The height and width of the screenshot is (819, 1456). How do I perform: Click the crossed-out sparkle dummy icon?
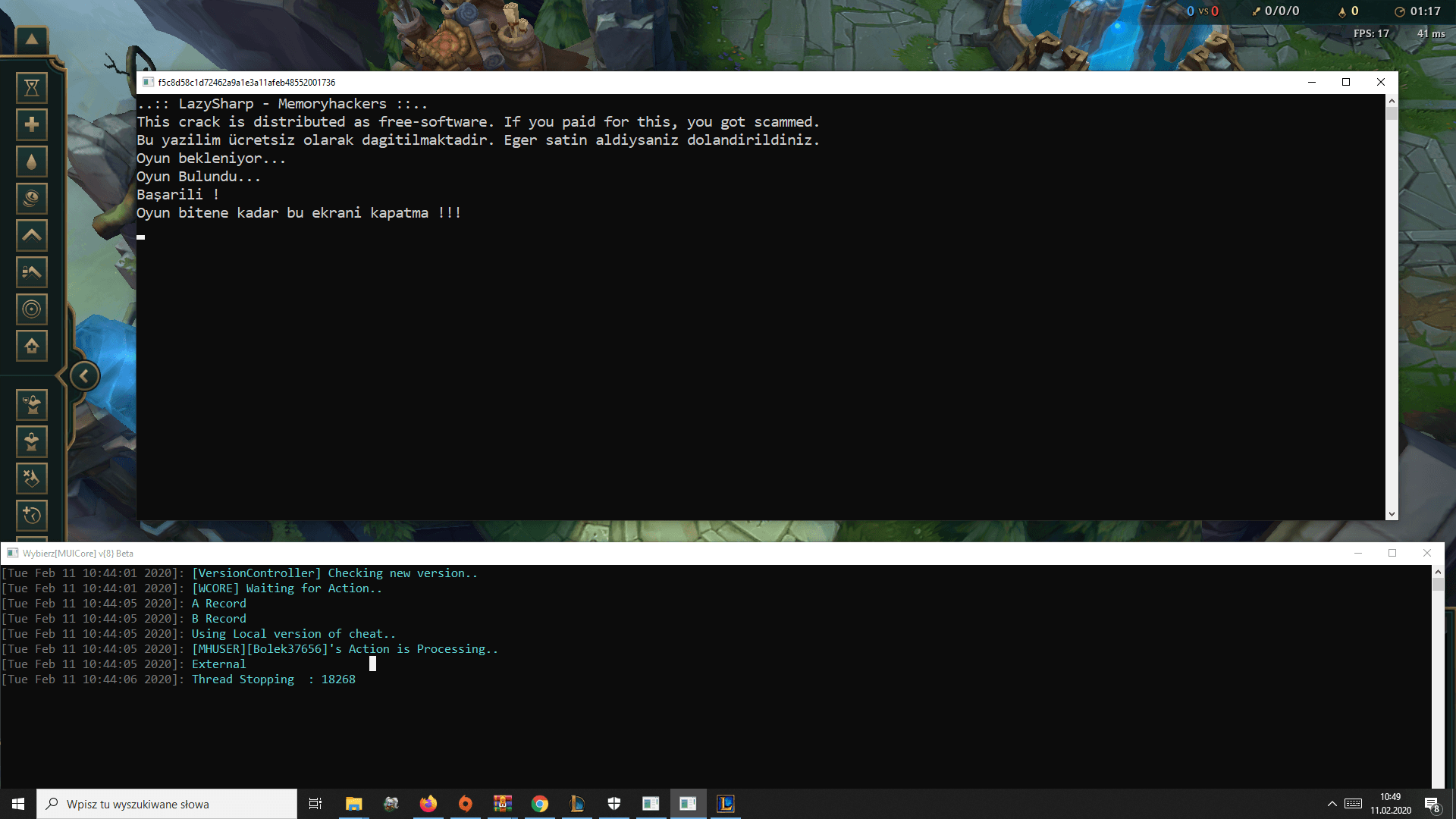point(32,479)
